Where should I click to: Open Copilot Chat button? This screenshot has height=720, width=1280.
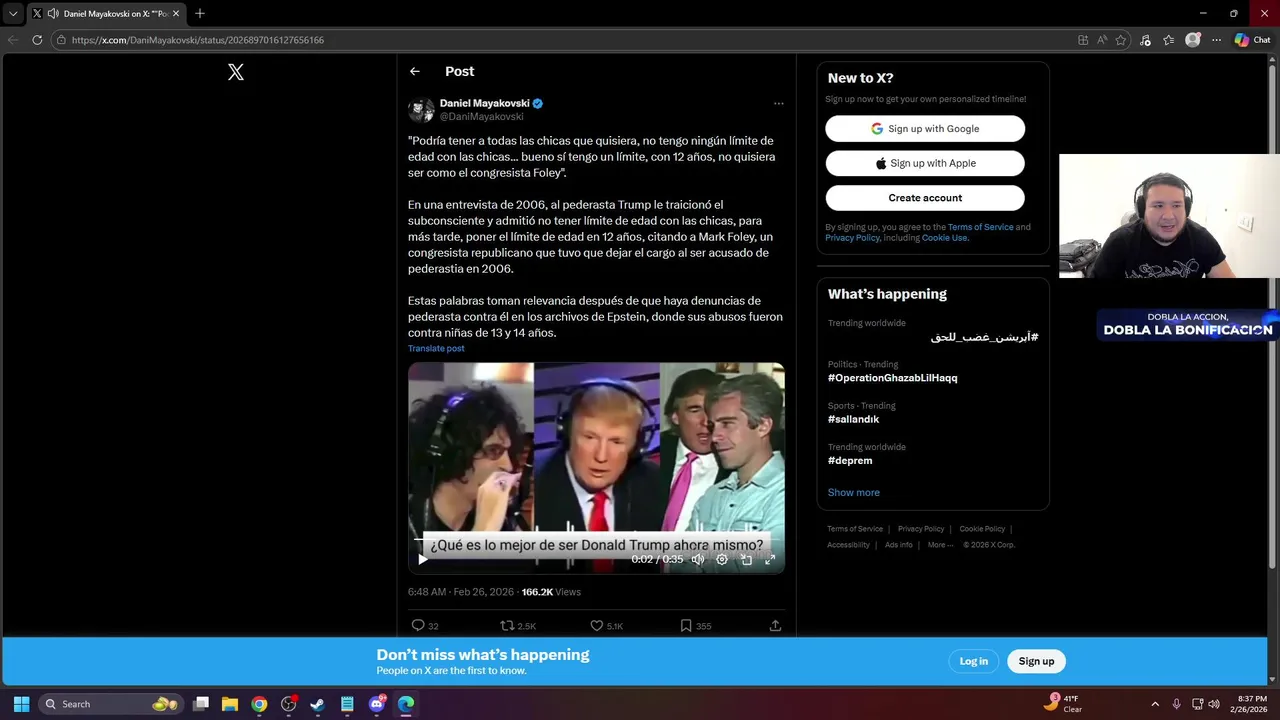pyautogui.click(x=1253, y=40)
